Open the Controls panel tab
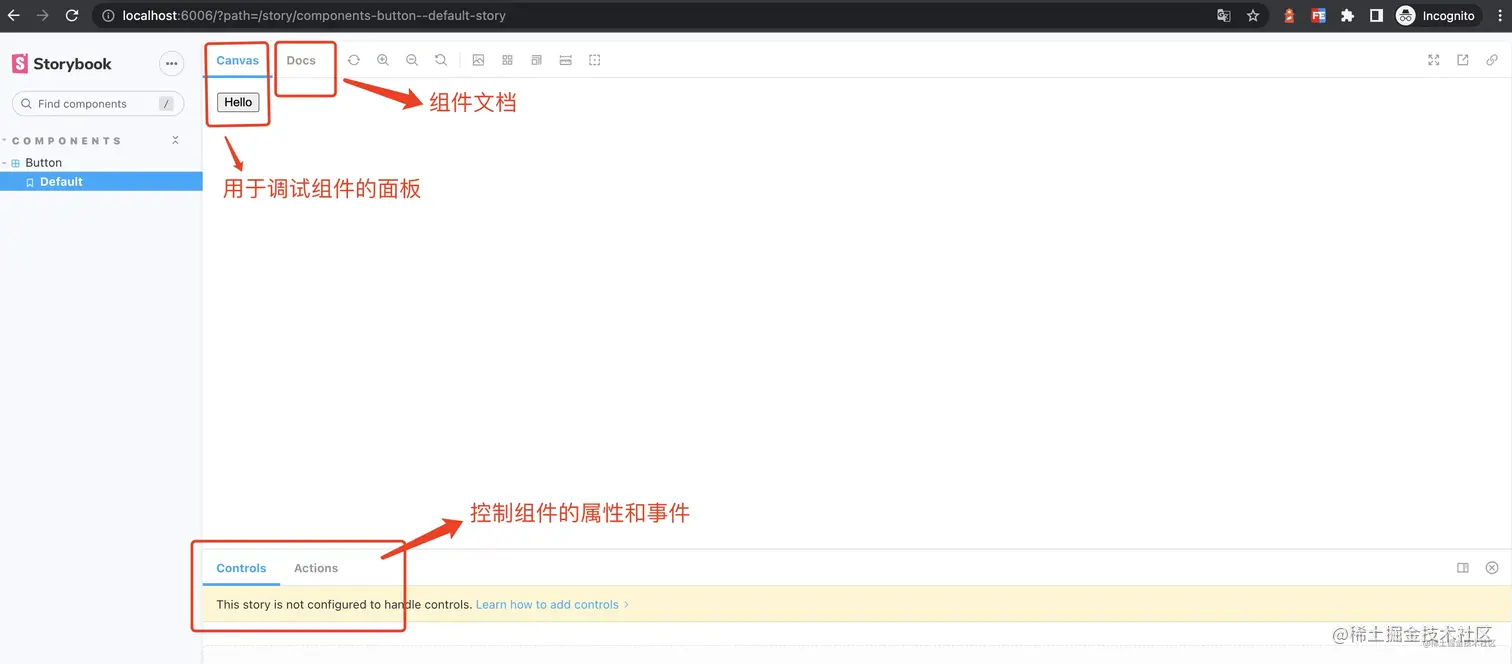 click(x=241, y=568)
